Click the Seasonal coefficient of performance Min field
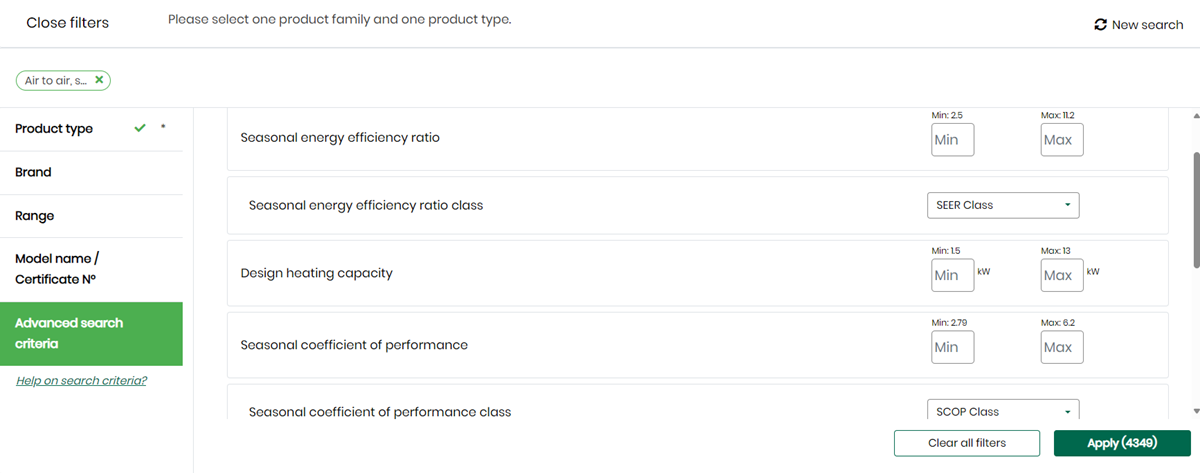 click(x=952, y=347)
